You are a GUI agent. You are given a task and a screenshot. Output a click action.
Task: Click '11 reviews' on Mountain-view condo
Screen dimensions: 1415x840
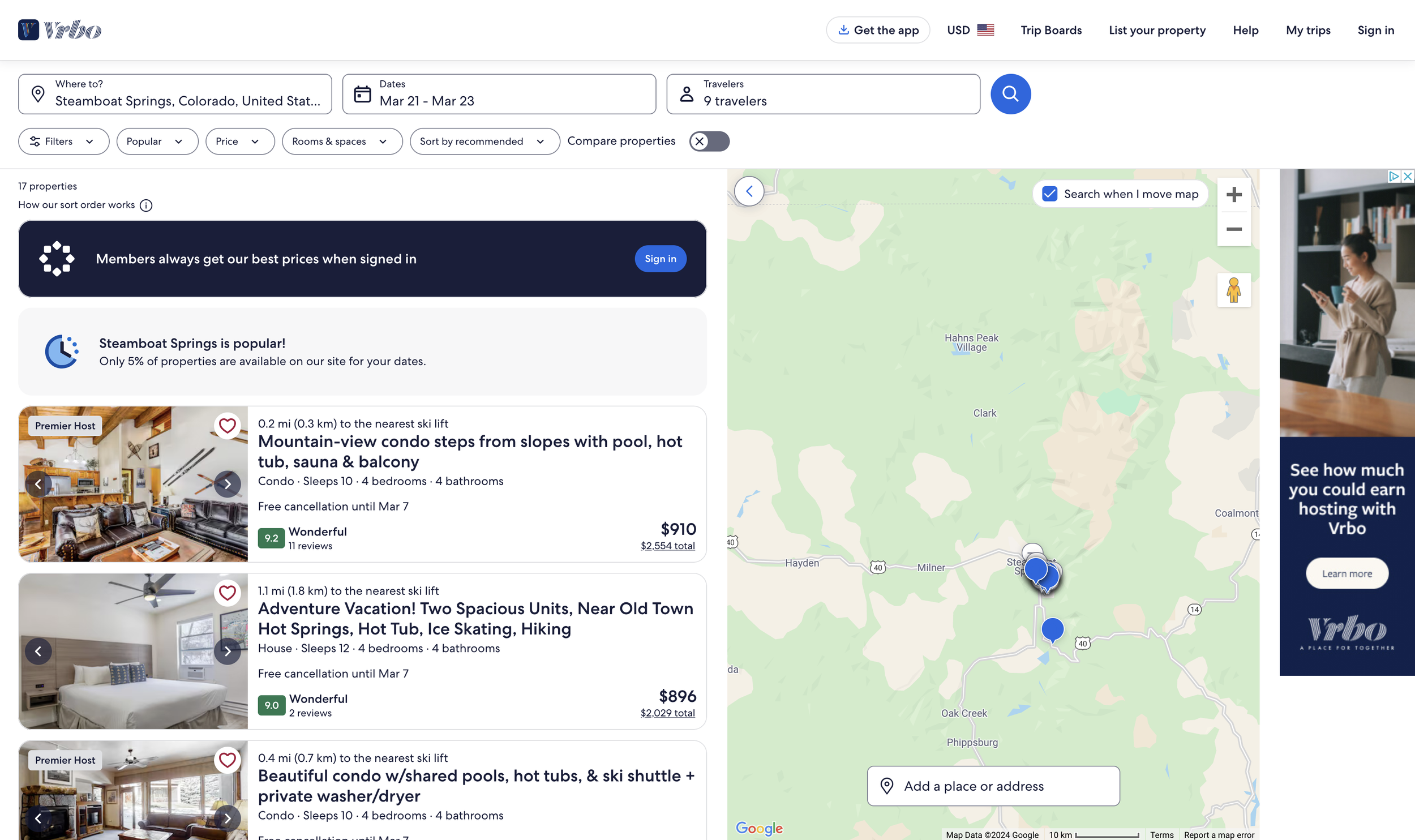coord(310,546)
